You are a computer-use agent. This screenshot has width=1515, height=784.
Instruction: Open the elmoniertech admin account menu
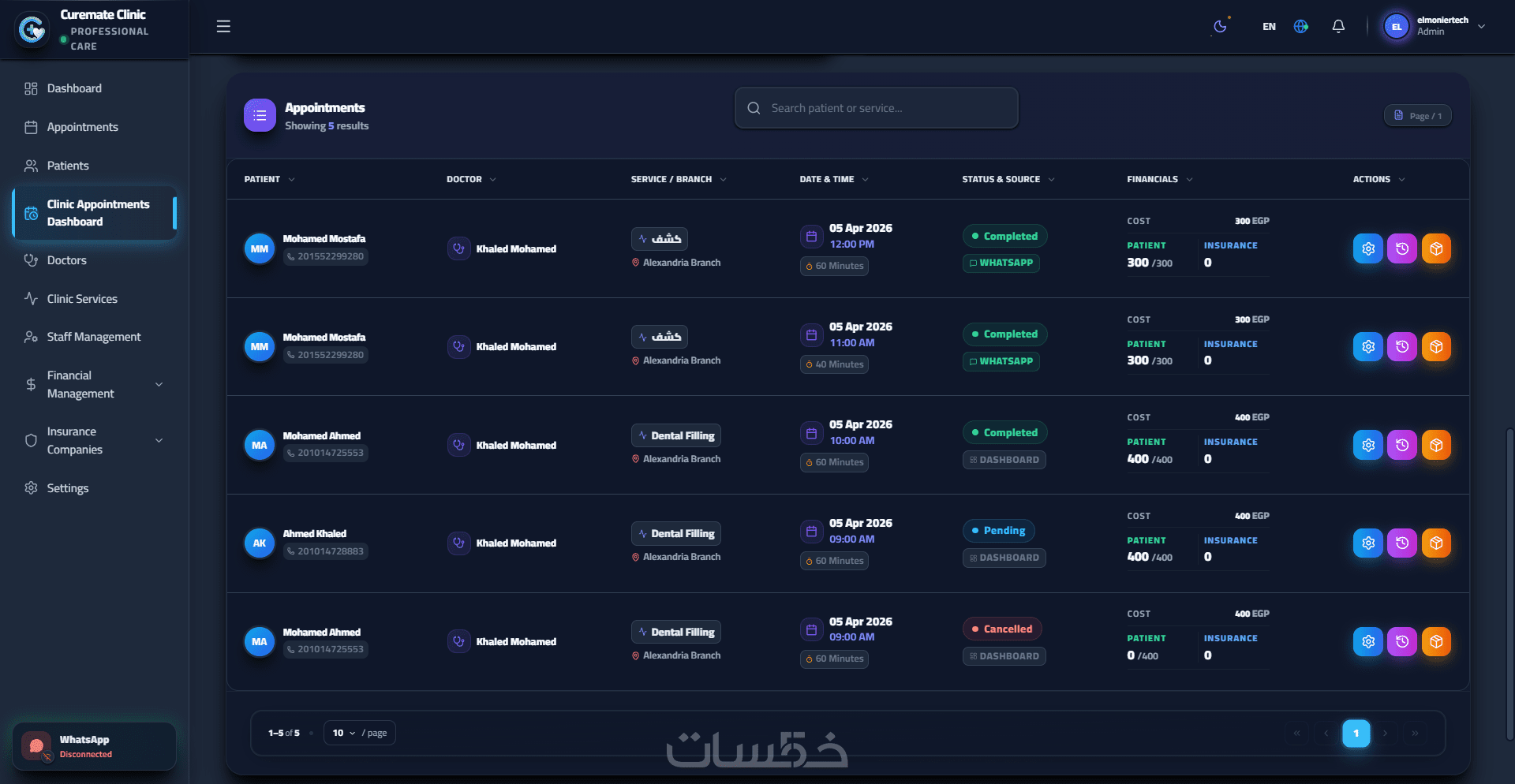1435,27
